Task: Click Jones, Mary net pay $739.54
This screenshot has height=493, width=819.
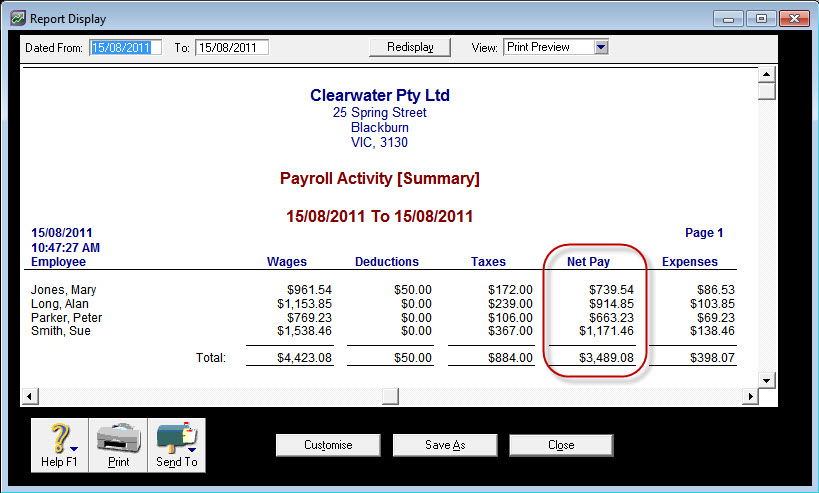Action: pyautogui.click(x=611, y=290)
